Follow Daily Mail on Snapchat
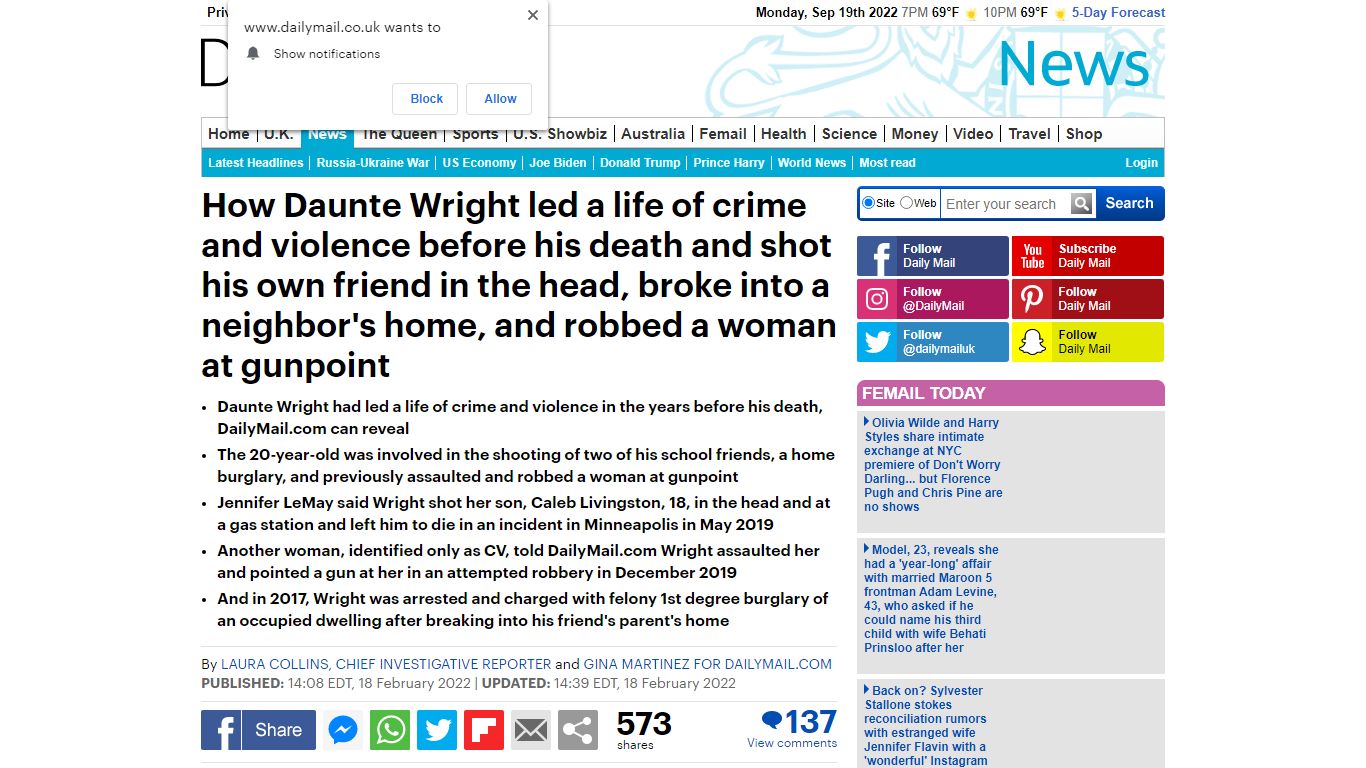The width and height of the screenshot is (1366, 768). point(1088,342)
